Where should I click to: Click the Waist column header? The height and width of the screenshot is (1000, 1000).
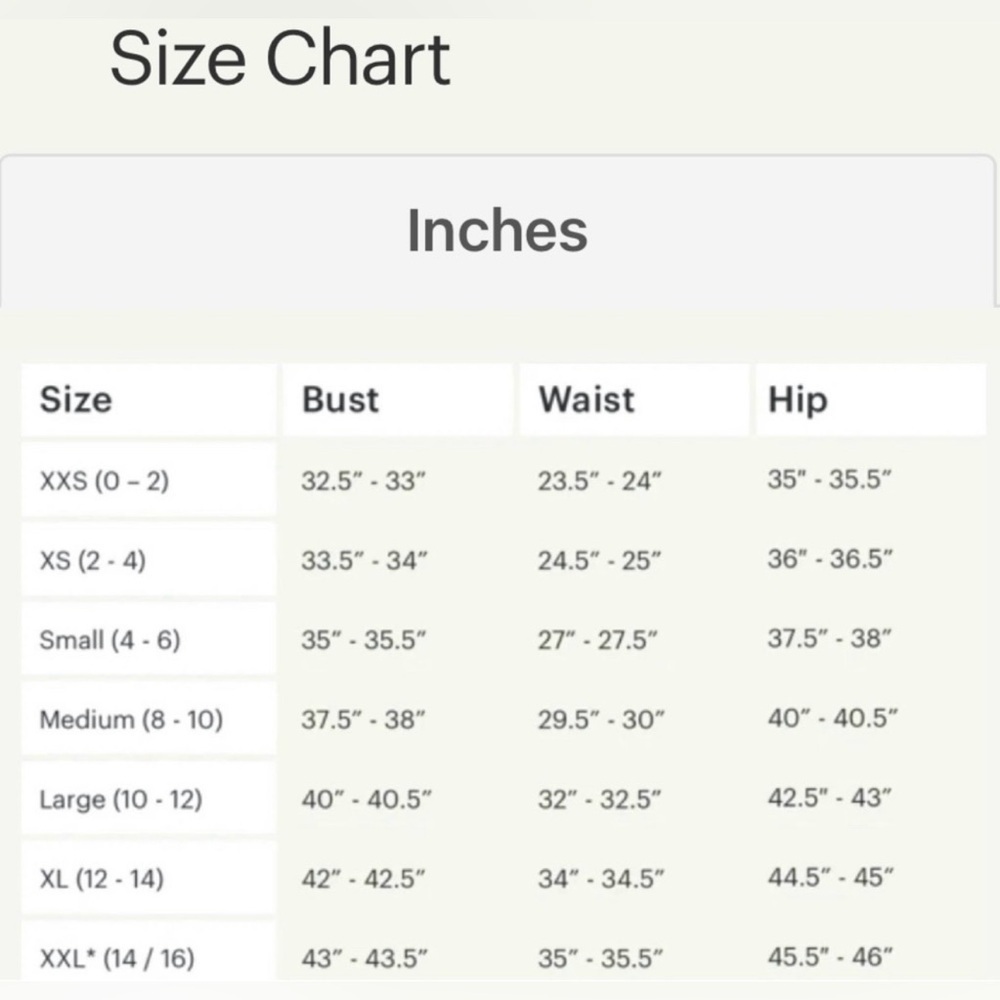pyautogui.click(x=586, y=400)
